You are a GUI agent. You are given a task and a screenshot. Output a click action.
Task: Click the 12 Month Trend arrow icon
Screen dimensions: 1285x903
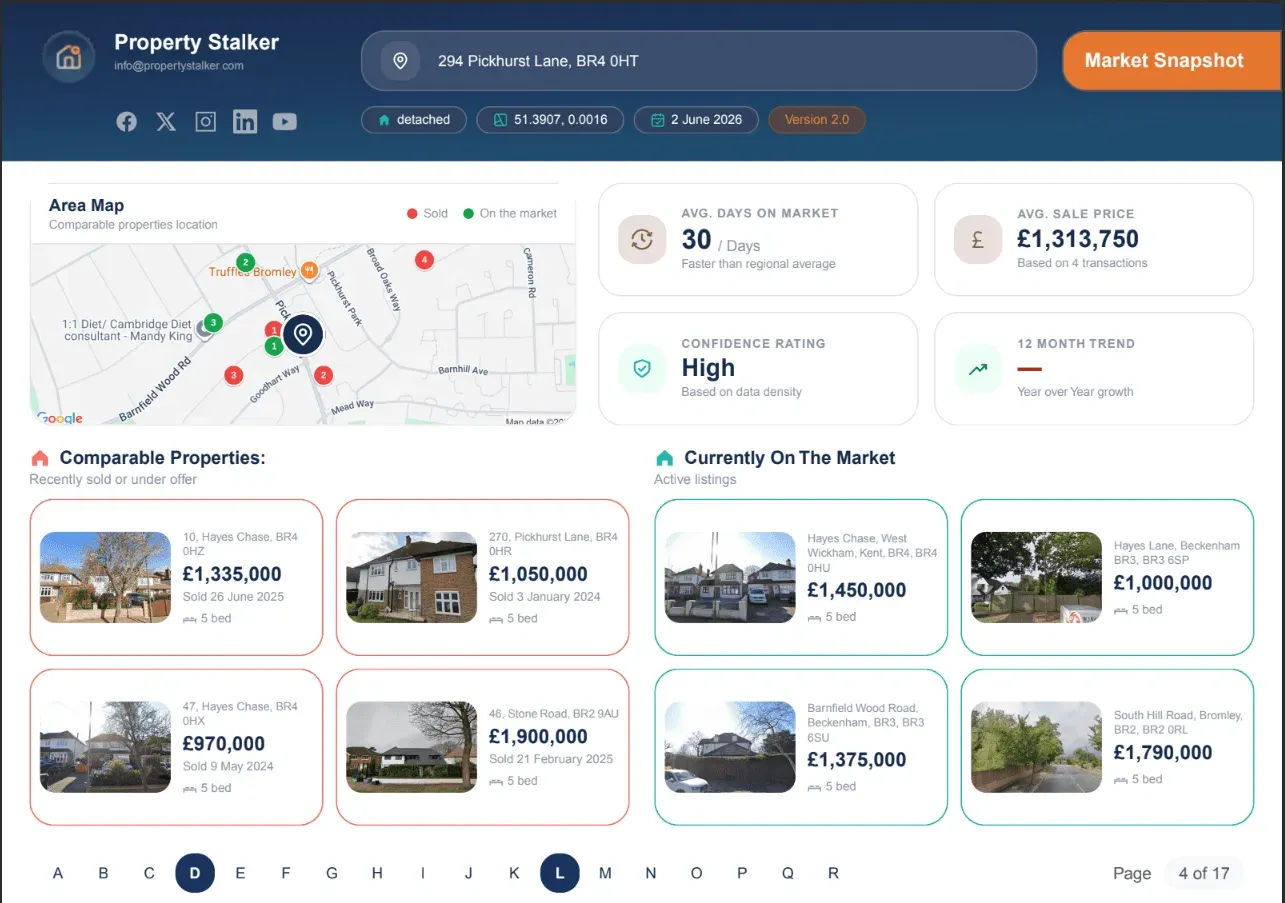(x=978, y=369)
